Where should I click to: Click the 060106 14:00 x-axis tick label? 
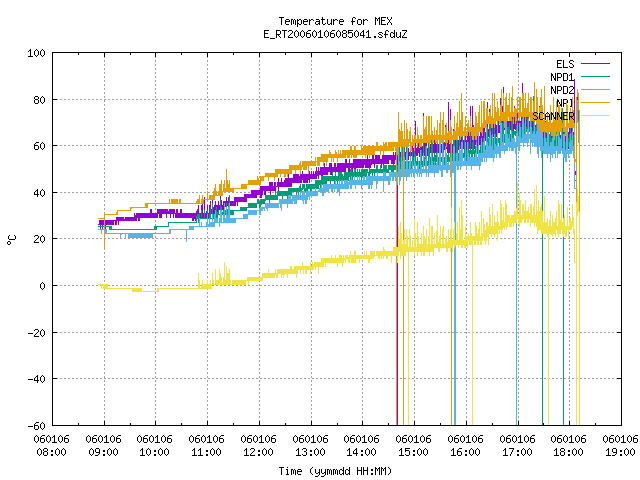362,446
